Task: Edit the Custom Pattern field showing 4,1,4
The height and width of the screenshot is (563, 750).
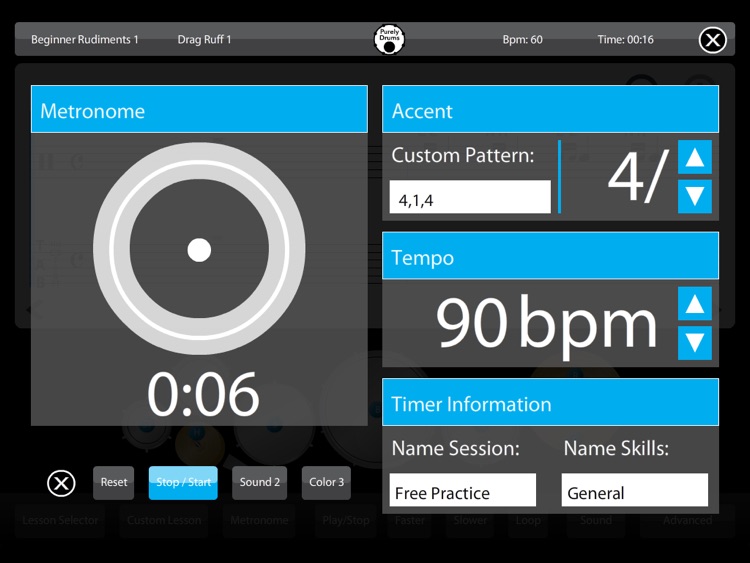Action: (x=470, y=197)
